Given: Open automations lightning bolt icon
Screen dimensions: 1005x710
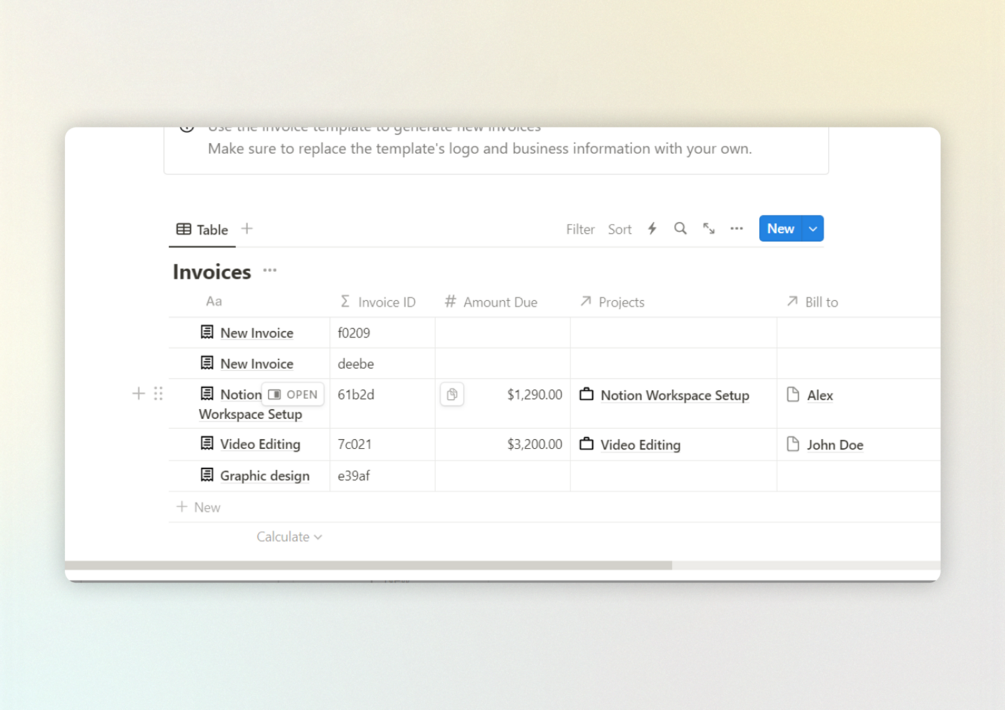Looking at the screenshot, I should point(652,229).
